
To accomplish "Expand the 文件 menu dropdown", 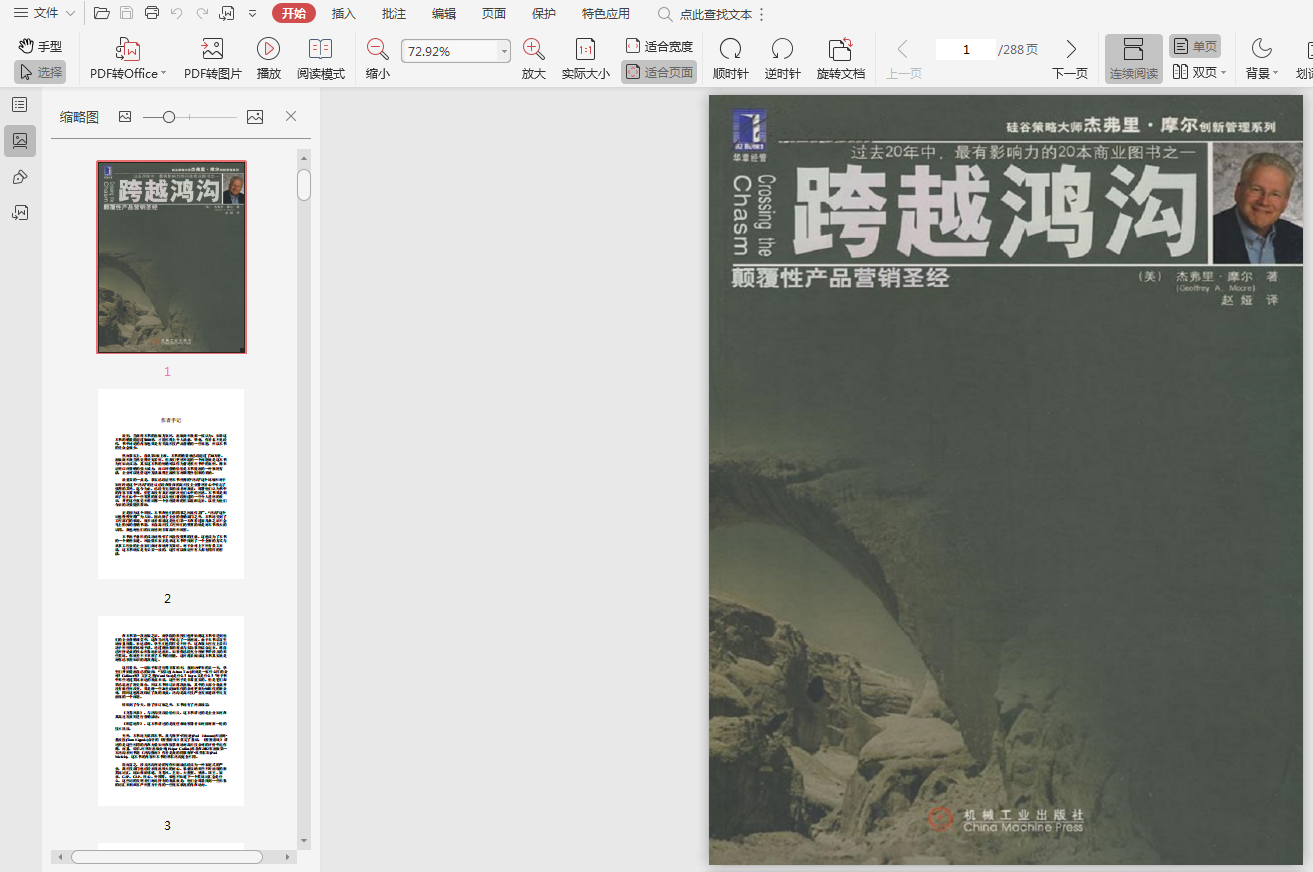I will click(x=70, y=13).
